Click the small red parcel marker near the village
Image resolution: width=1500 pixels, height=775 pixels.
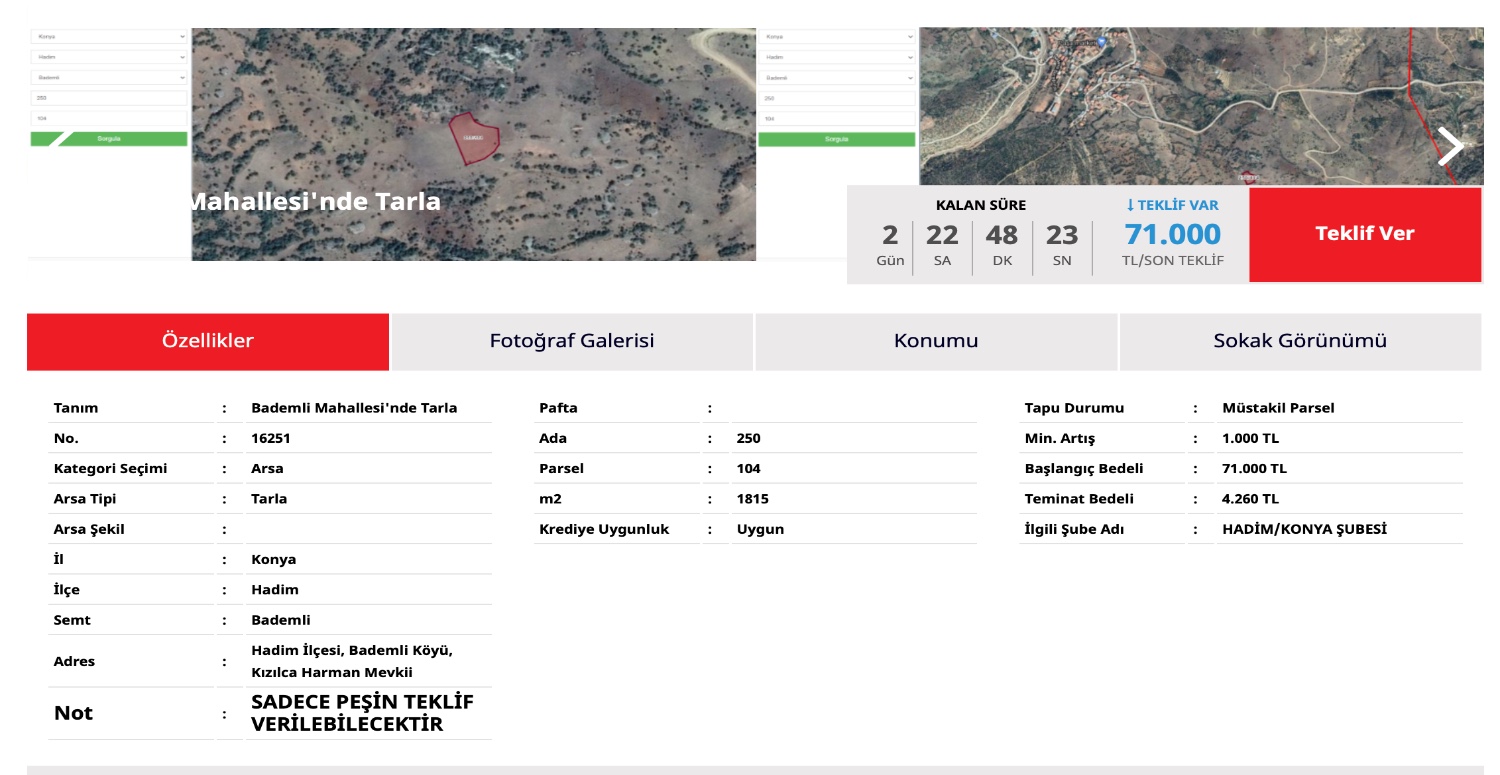[x=1248, y=177]
